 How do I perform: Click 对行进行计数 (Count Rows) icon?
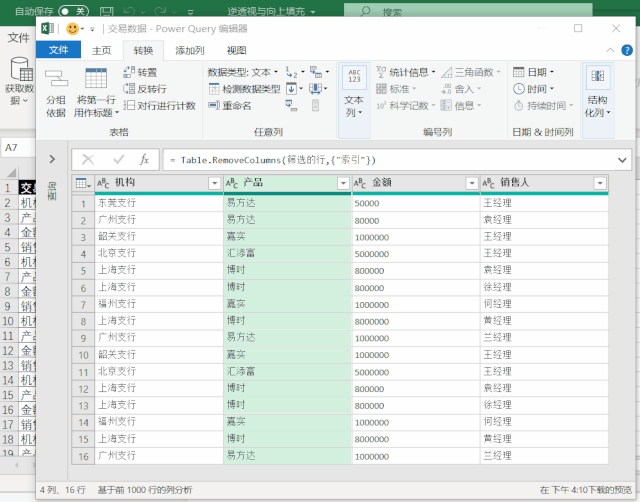click(129, 105)
